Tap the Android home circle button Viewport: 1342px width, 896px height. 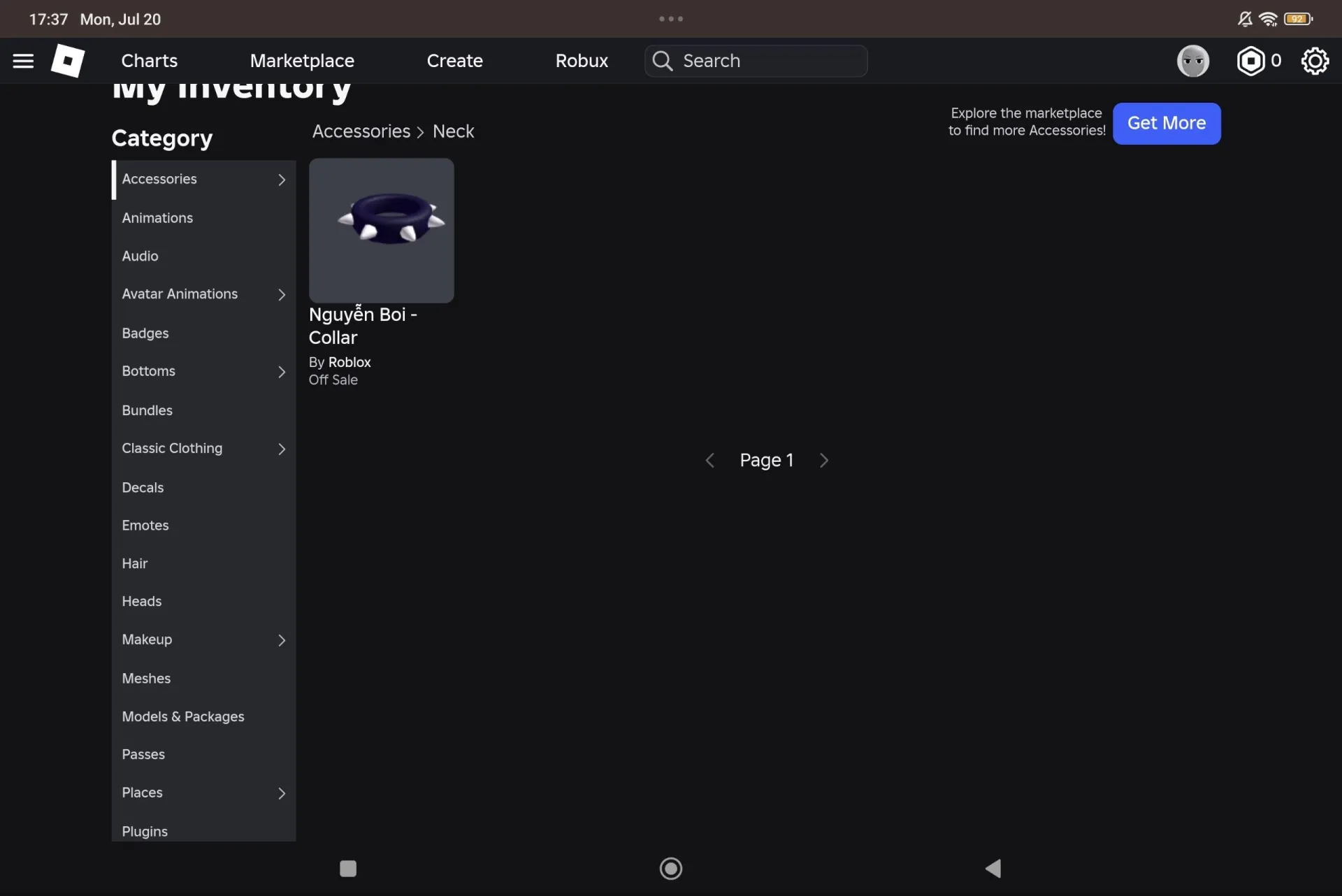click(671, 868)
